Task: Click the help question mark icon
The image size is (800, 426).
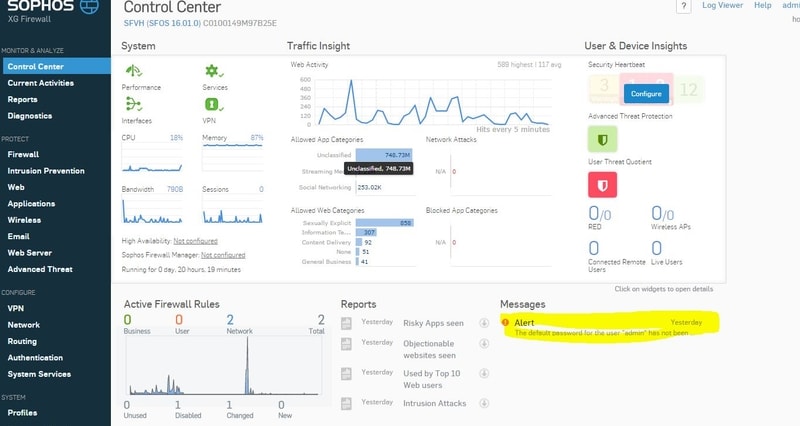Action: click(684, 6)
